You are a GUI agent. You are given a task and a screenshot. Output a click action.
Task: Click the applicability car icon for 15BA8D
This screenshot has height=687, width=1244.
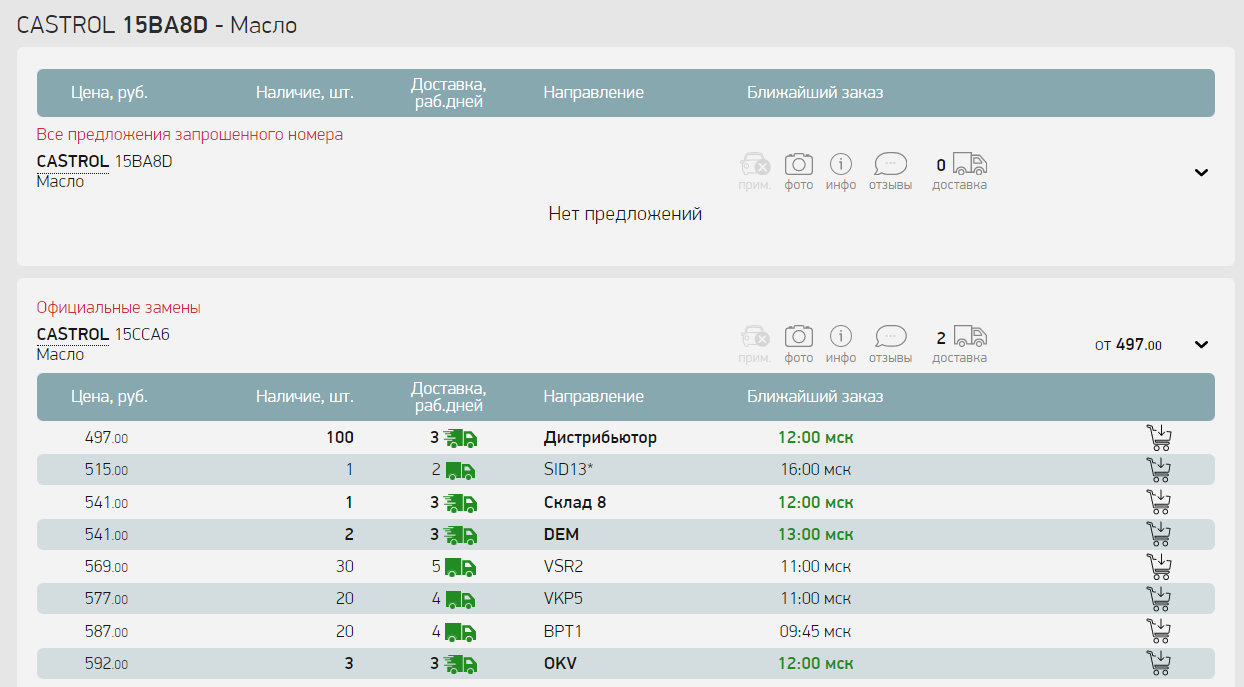pyautogui.click(x=755, y=164)
